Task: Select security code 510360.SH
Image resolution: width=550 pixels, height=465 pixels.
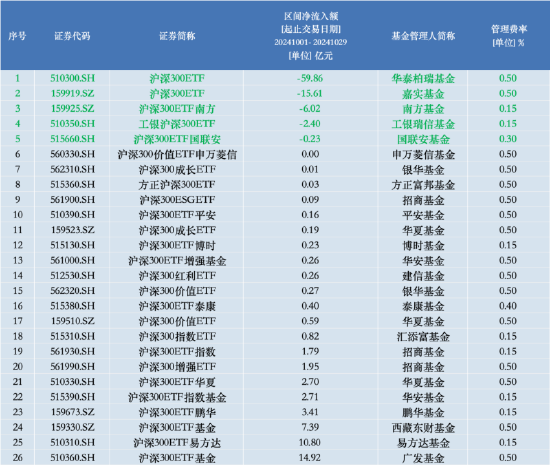Action: coord(73,458)
